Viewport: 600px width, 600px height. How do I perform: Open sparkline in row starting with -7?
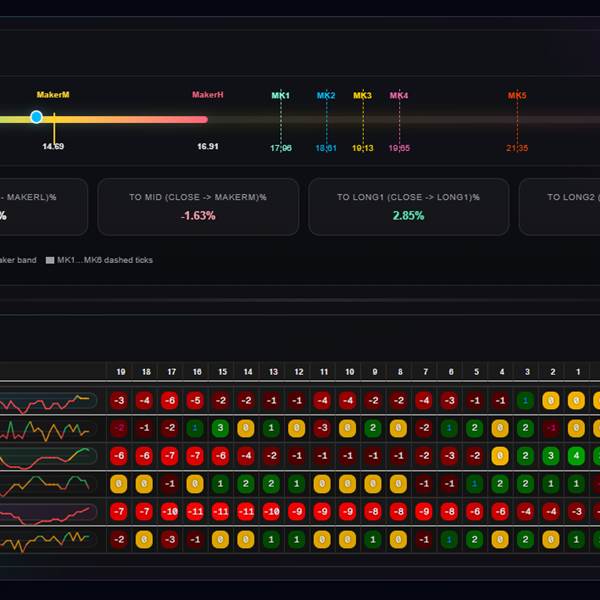[49, 512]
